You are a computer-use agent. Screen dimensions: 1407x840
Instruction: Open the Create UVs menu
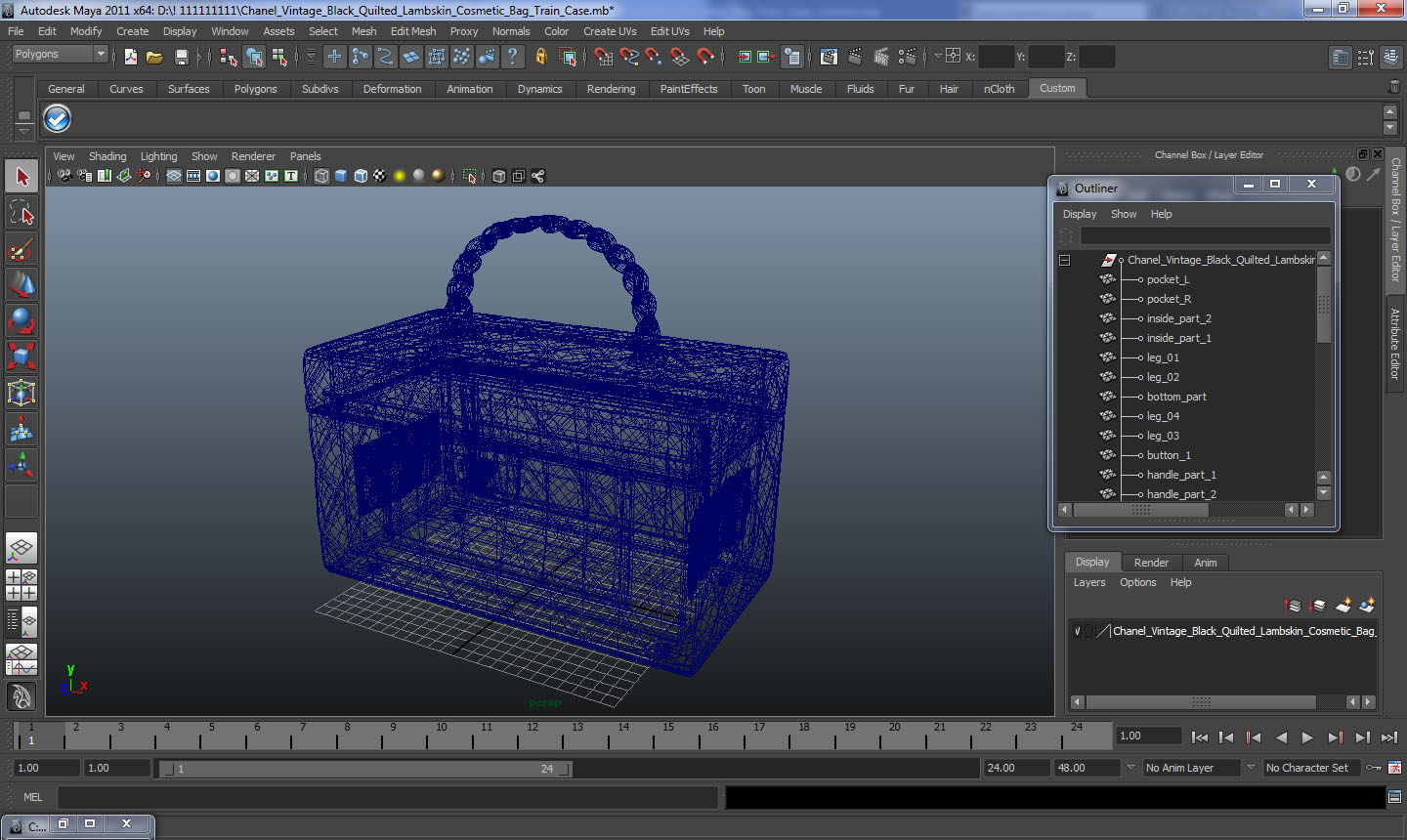[x=610, y=31]
